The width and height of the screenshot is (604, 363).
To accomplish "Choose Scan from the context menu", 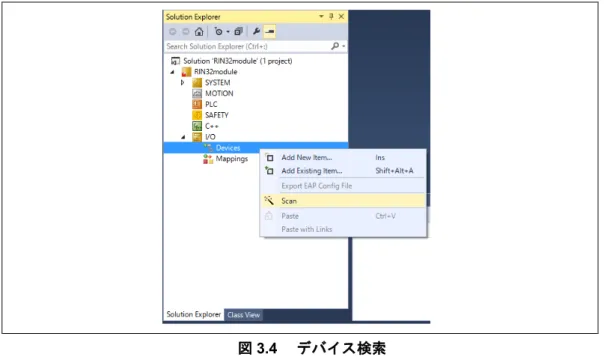I will 343,201.
